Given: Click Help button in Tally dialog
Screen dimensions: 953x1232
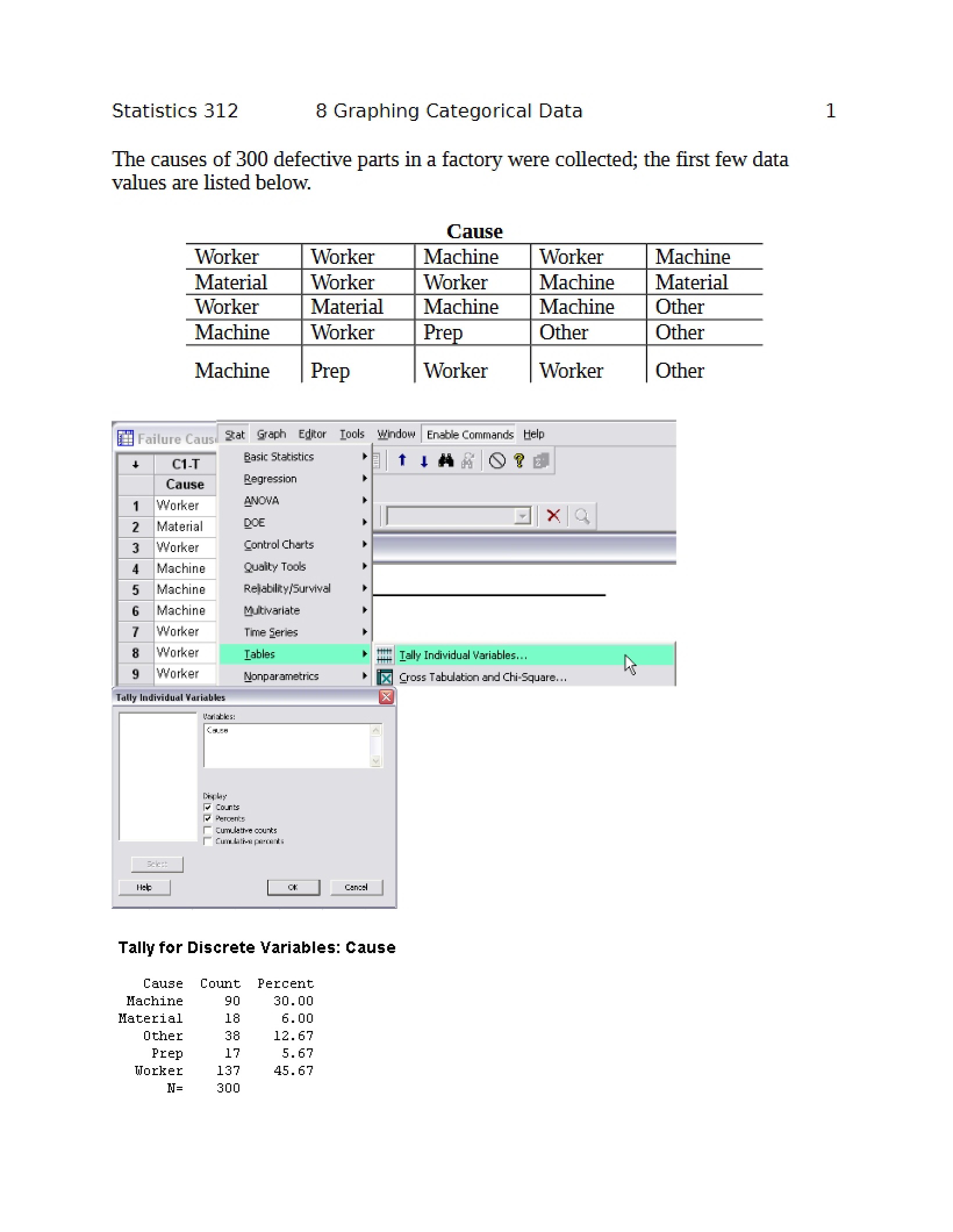Looking at the screenshot, I should (x=144, y=887).
